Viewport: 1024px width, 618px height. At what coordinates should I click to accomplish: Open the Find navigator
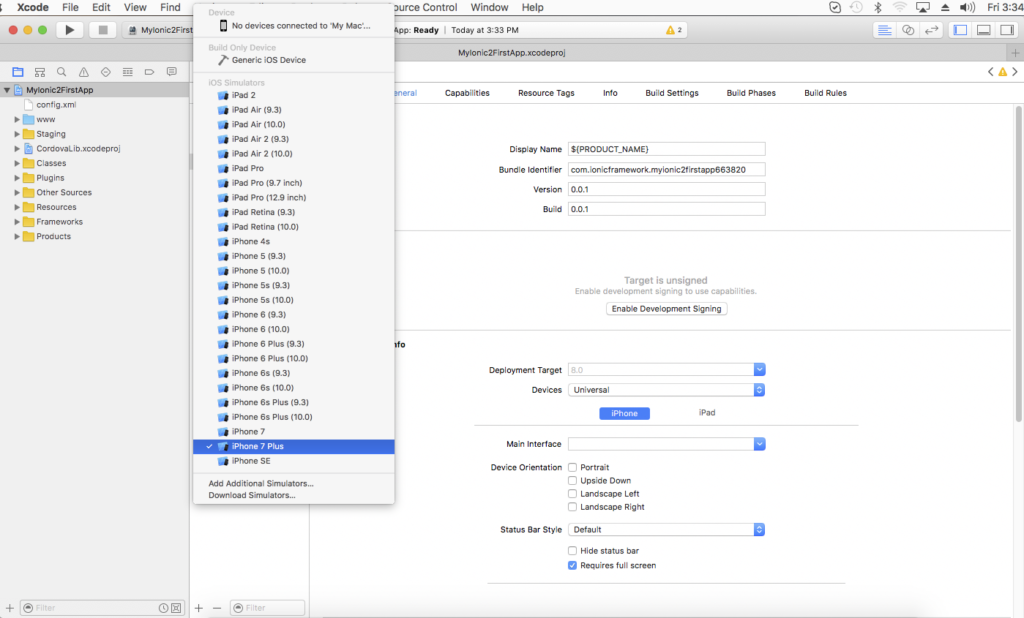62,71
